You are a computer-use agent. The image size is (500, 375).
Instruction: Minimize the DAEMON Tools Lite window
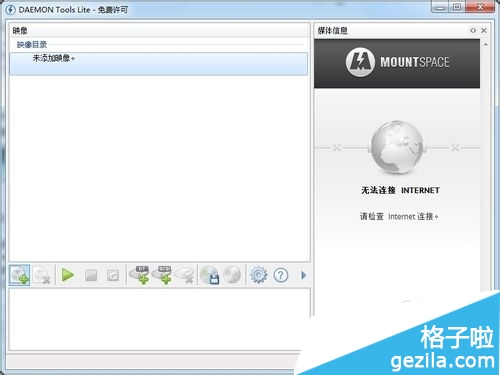pyautogui.click(x=440, y=7)
